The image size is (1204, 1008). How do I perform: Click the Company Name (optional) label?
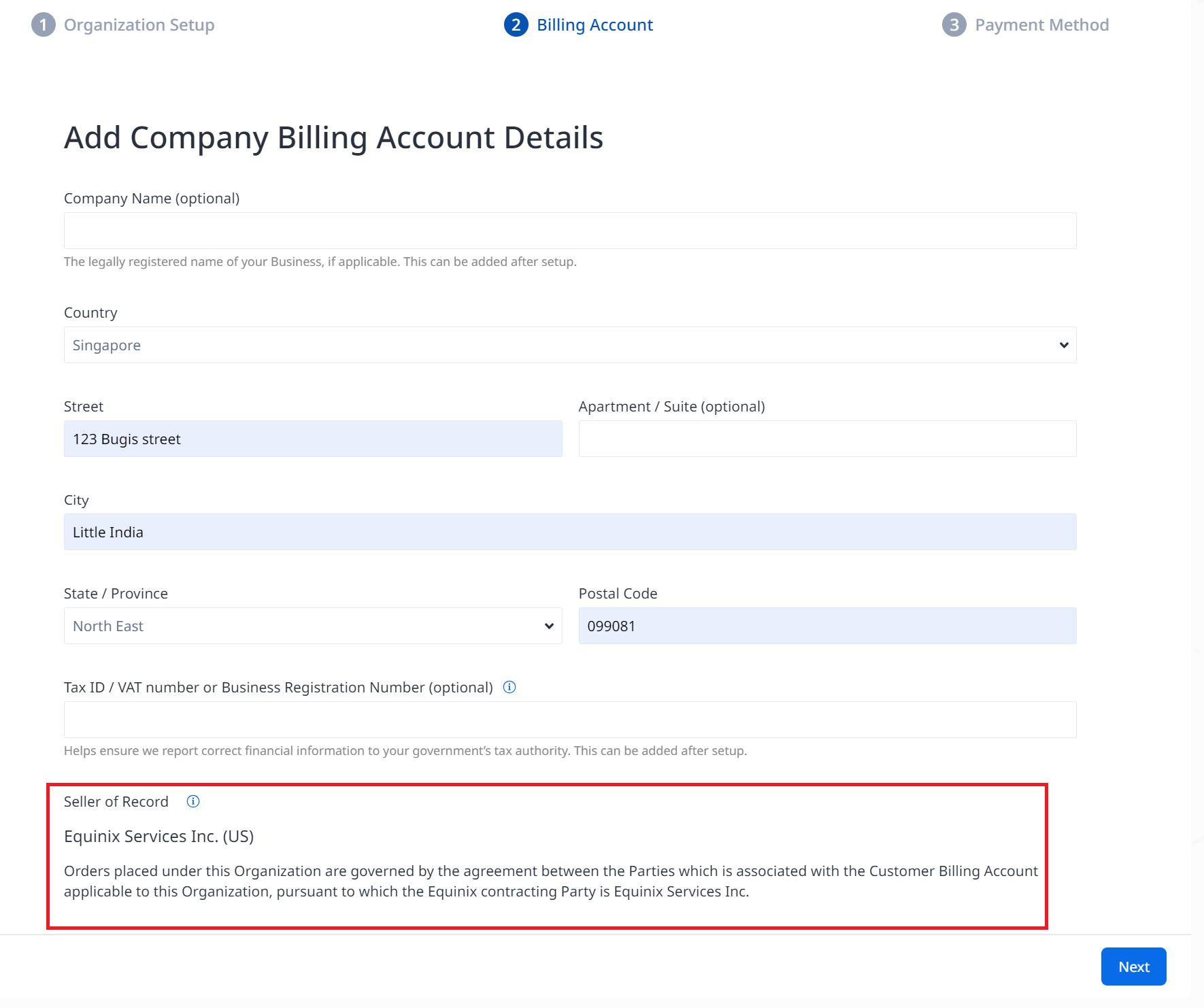coord(152,199)
